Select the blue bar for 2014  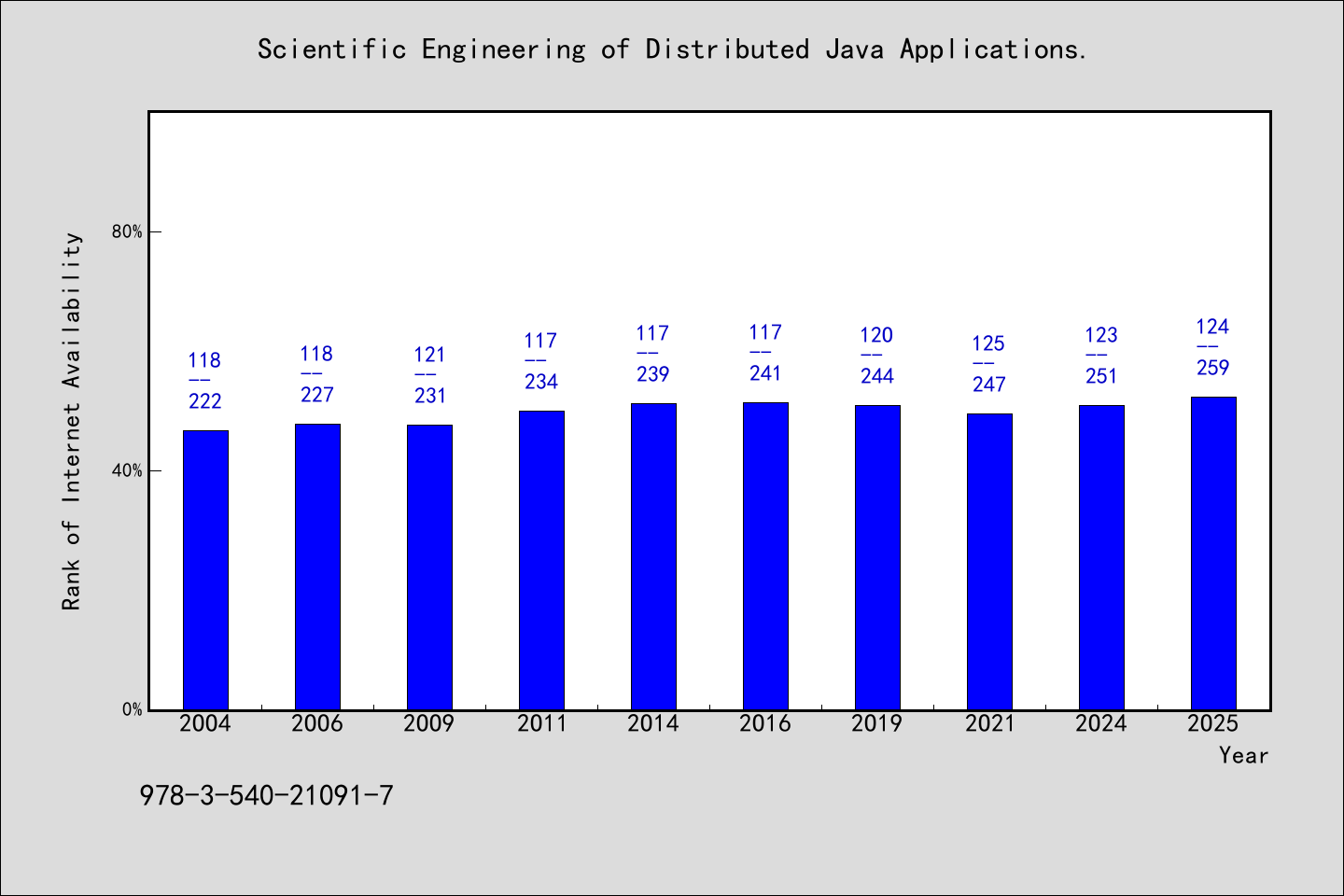pos(653,556)
